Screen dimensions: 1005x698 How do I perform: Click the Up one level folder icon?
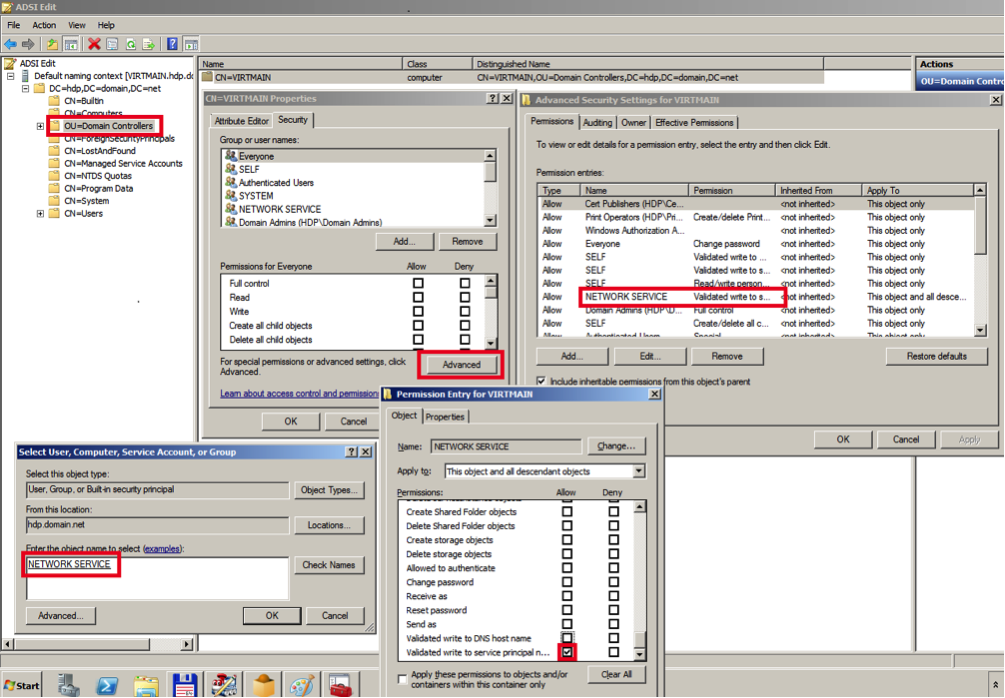52,44
